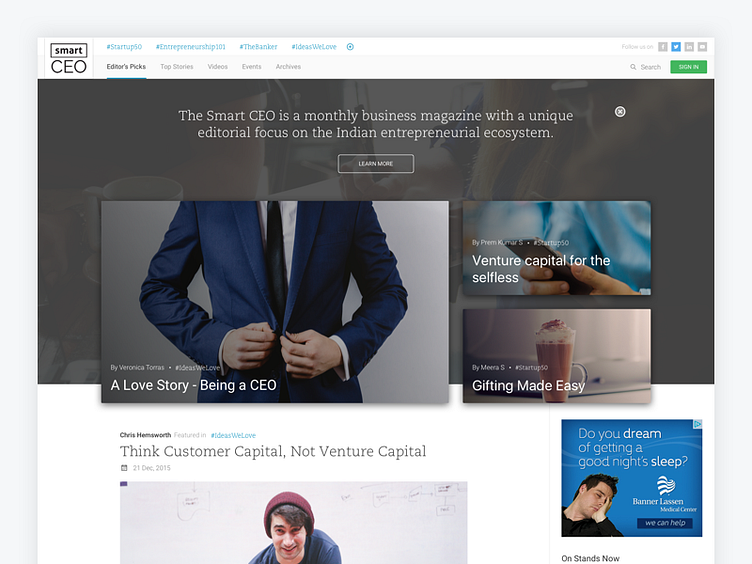Select the Editor's Picks tab
Viewport: 752px width, 564px height.
click(x=126, y=67)
